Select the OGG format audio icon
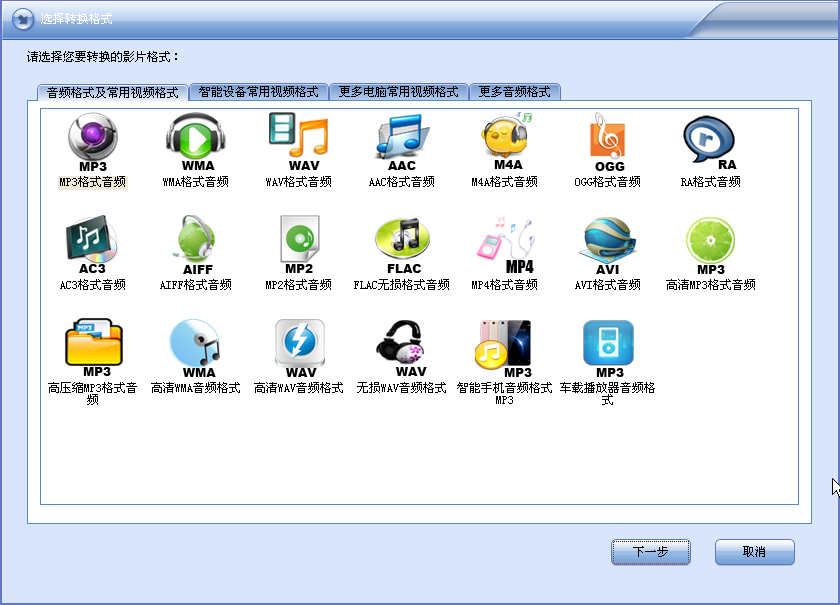 click(x=608, y=140)
